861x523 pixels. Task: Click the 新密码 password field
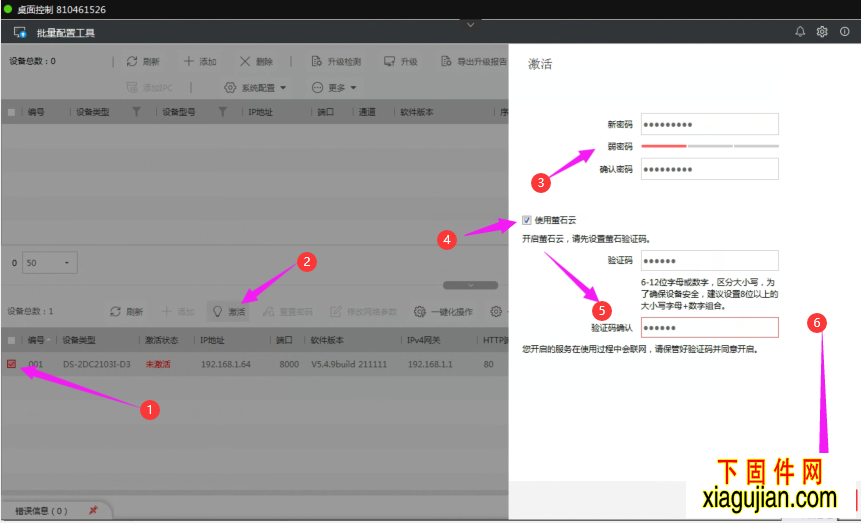coord(709,124)
